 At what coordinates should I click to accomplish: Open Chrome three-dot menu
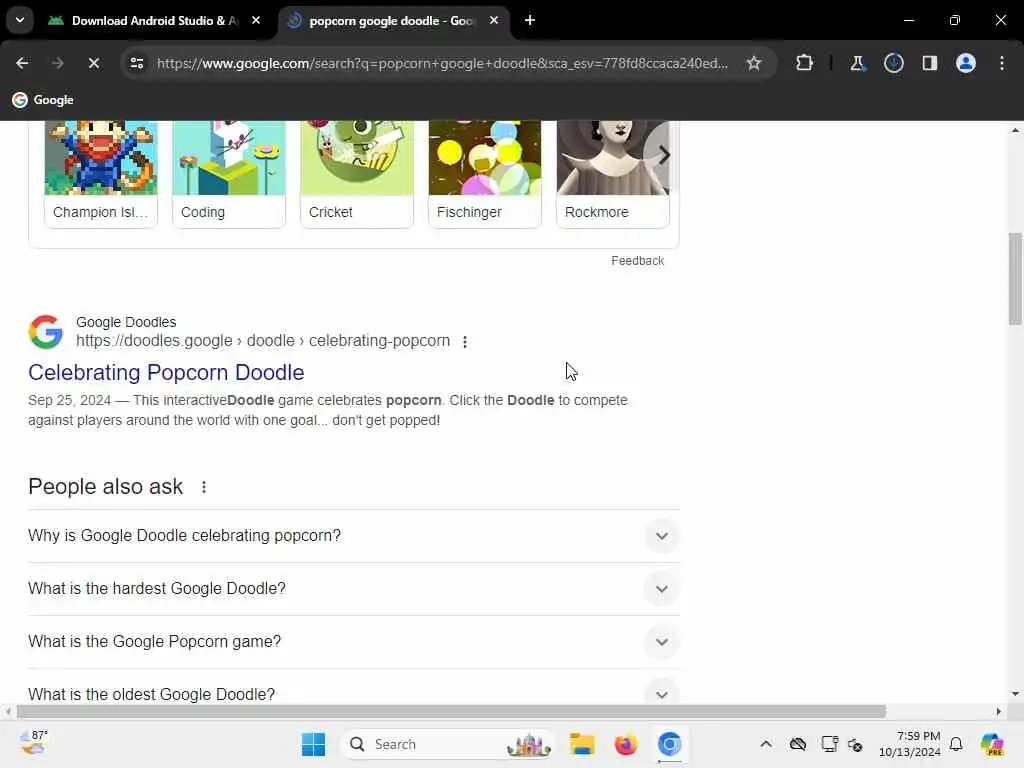click(1002, 63)
